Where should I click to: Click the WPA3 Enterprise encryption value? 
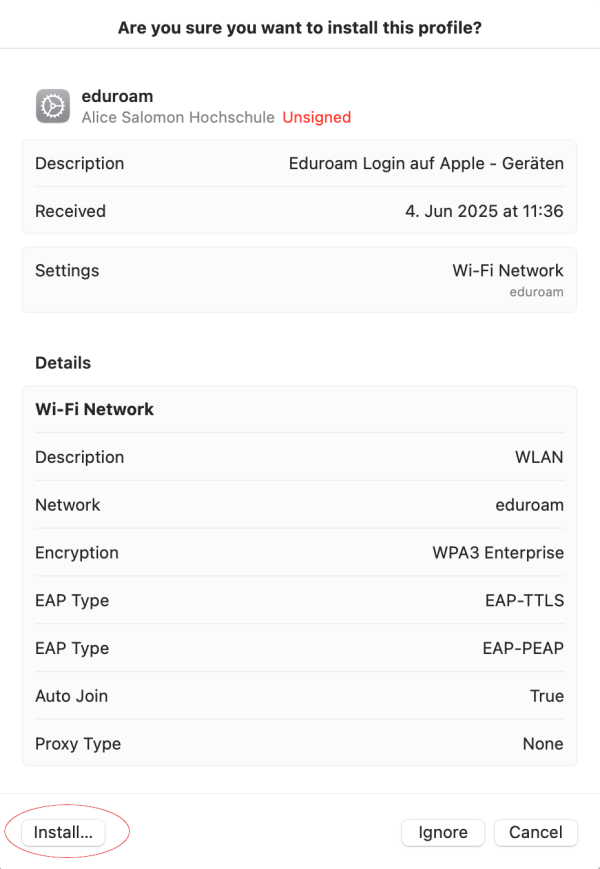[498, 553]
